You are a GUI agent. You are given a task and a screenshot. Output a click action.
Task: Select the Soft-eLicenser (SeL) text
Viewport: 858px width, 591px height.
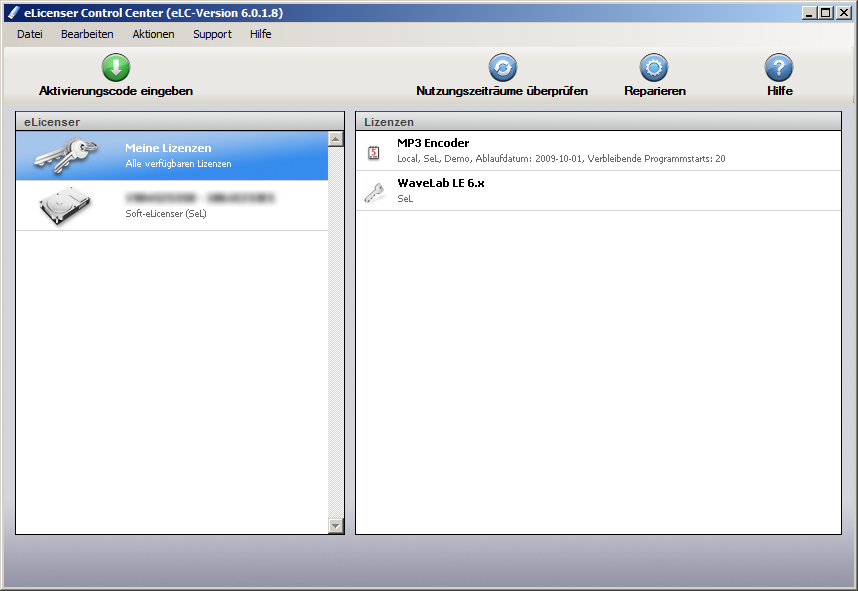[x=166, y=213]
